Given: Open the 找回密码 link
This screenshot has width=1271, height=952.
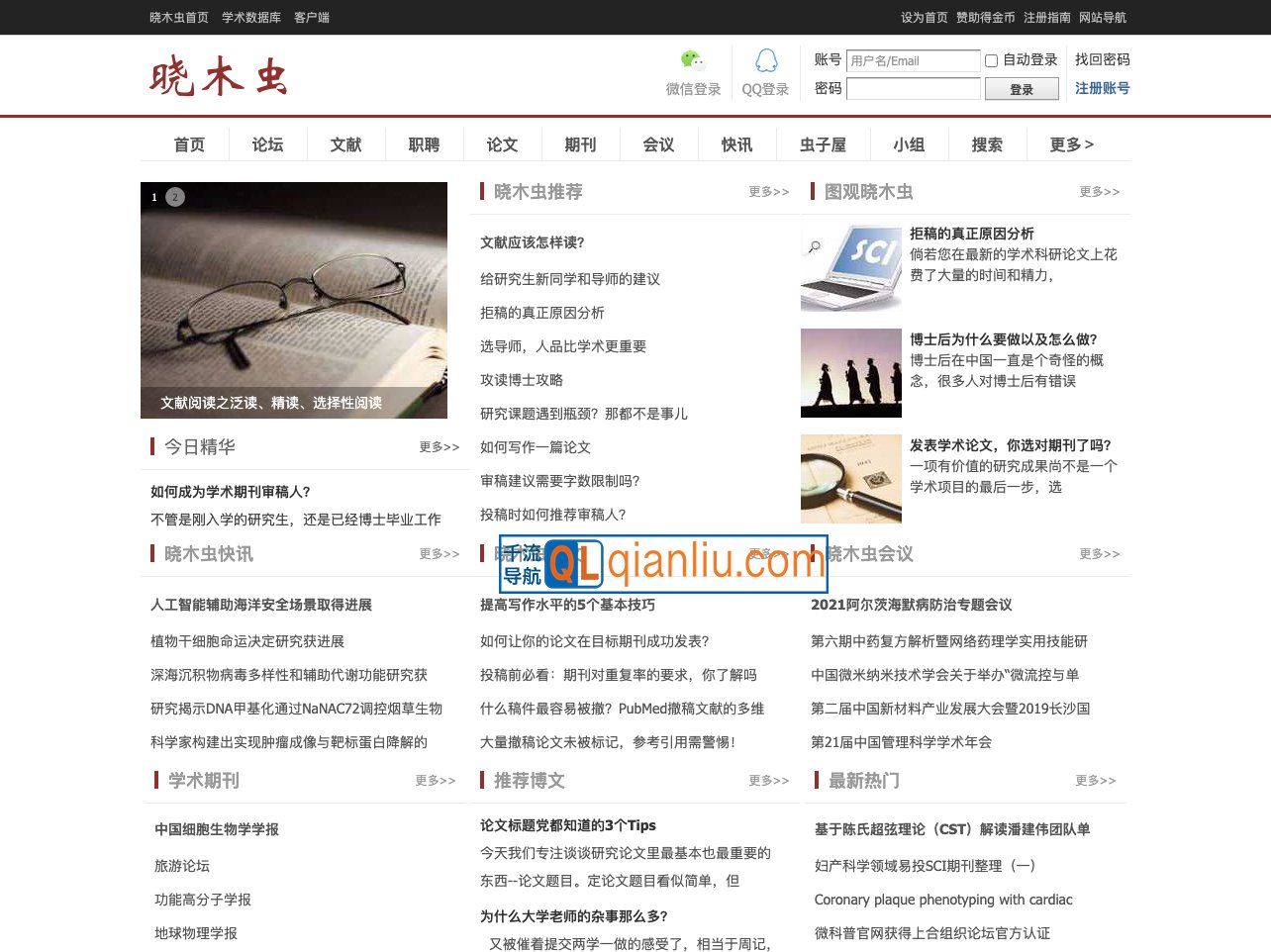Looking at the screenshot, I should [x=1101, y=59].
